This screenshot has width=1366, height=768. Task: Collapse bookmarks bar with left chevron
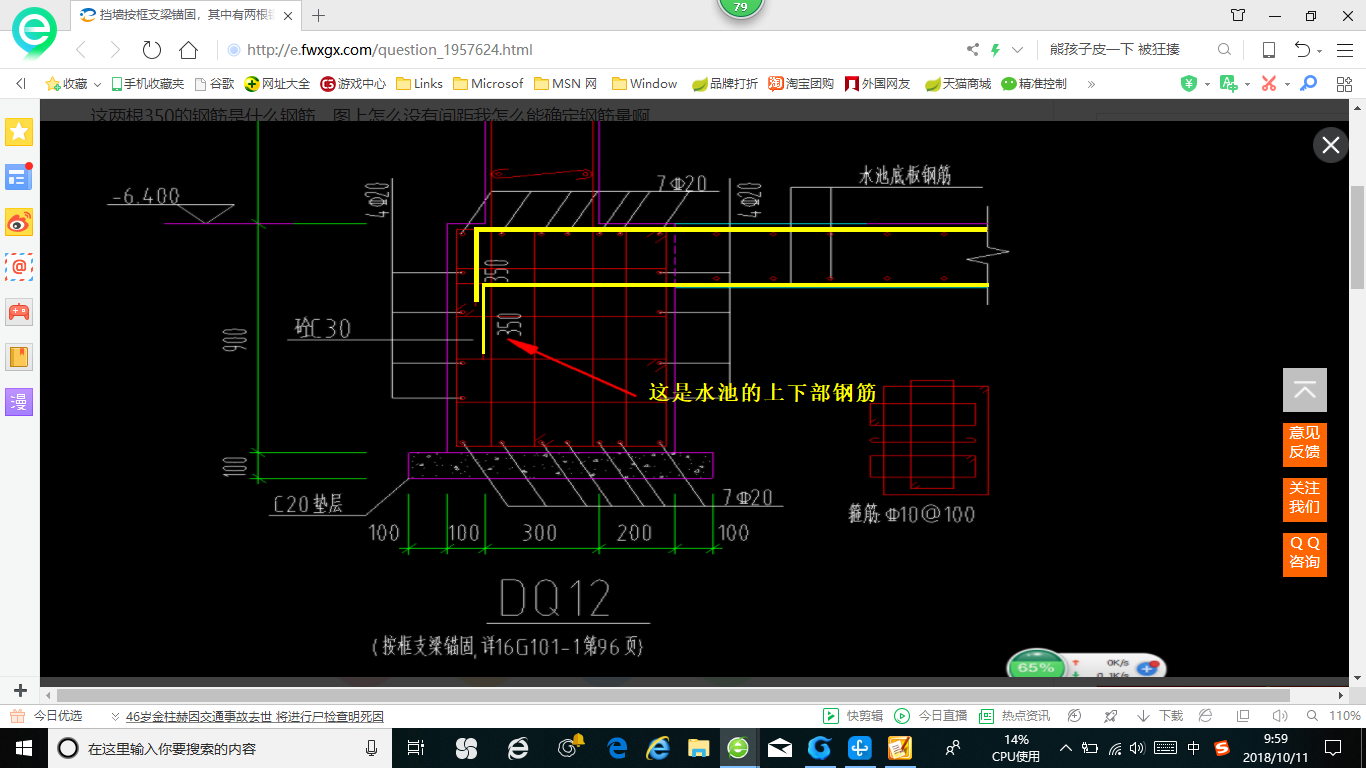(x=21, y=84)
